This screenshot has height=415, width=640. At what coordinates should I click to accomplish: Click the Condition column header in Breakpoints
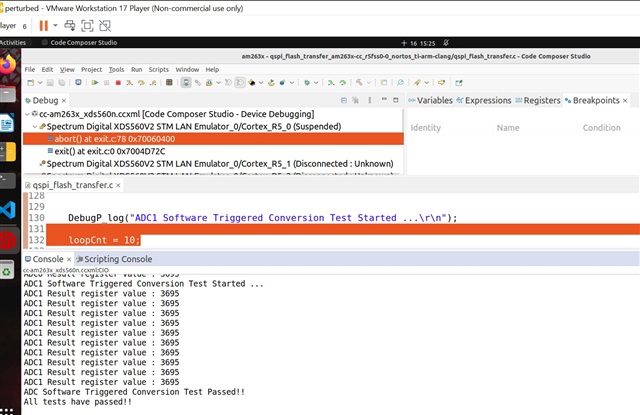click(x=602, y=128)
